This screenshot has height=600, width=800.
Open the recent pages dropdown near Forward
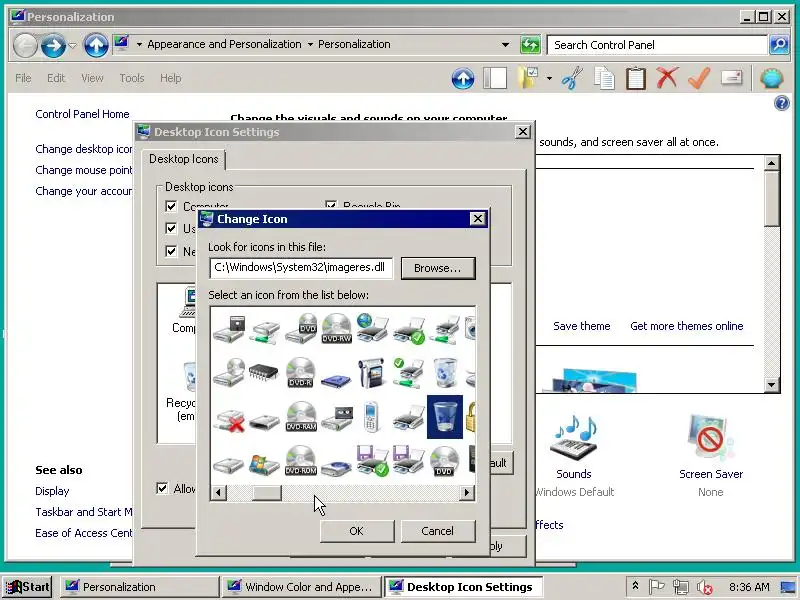pyautogui.click(x=72, y=46)
